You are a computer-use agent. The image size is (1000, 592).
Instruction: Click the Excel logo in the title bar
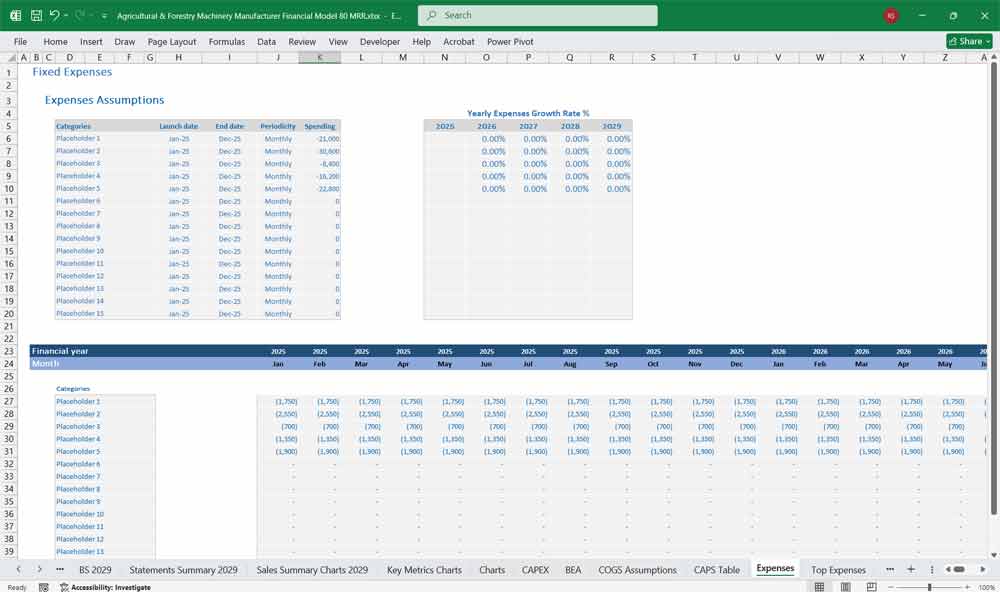click(x=15, y=15)
